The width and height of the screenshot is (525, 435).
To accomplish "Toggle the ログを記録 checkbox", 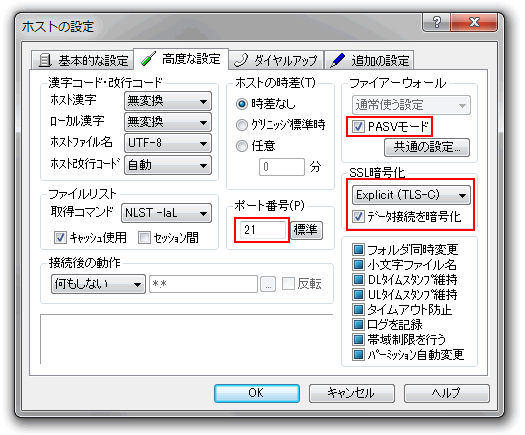I will [x=358, y=324].
